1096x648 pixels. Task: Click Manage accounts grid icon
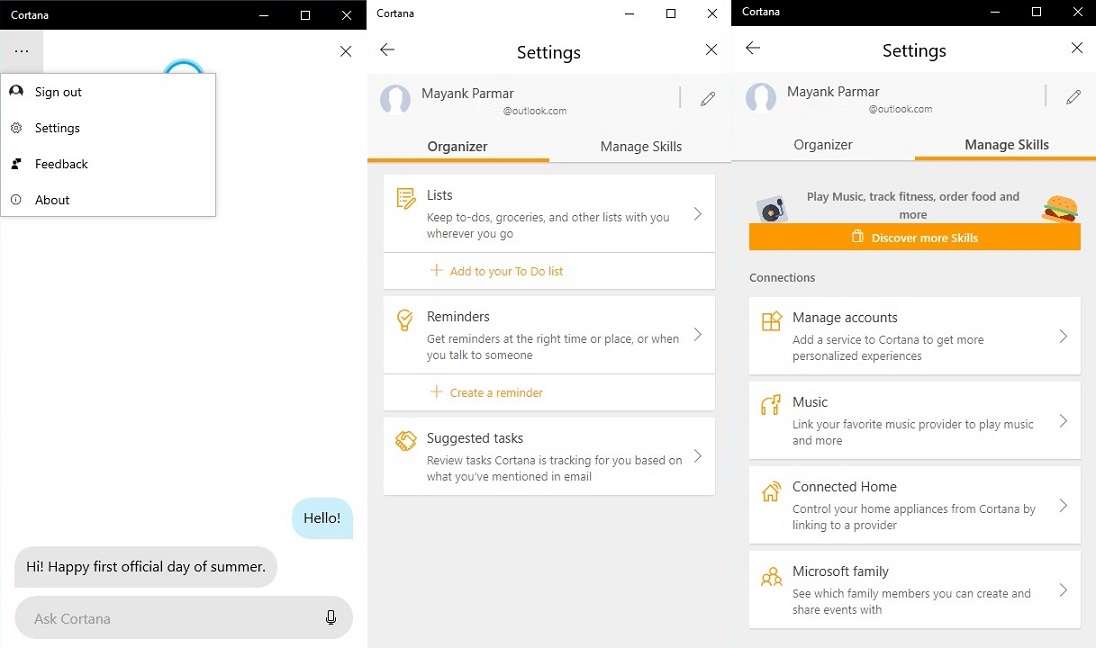tap(772, 322)
